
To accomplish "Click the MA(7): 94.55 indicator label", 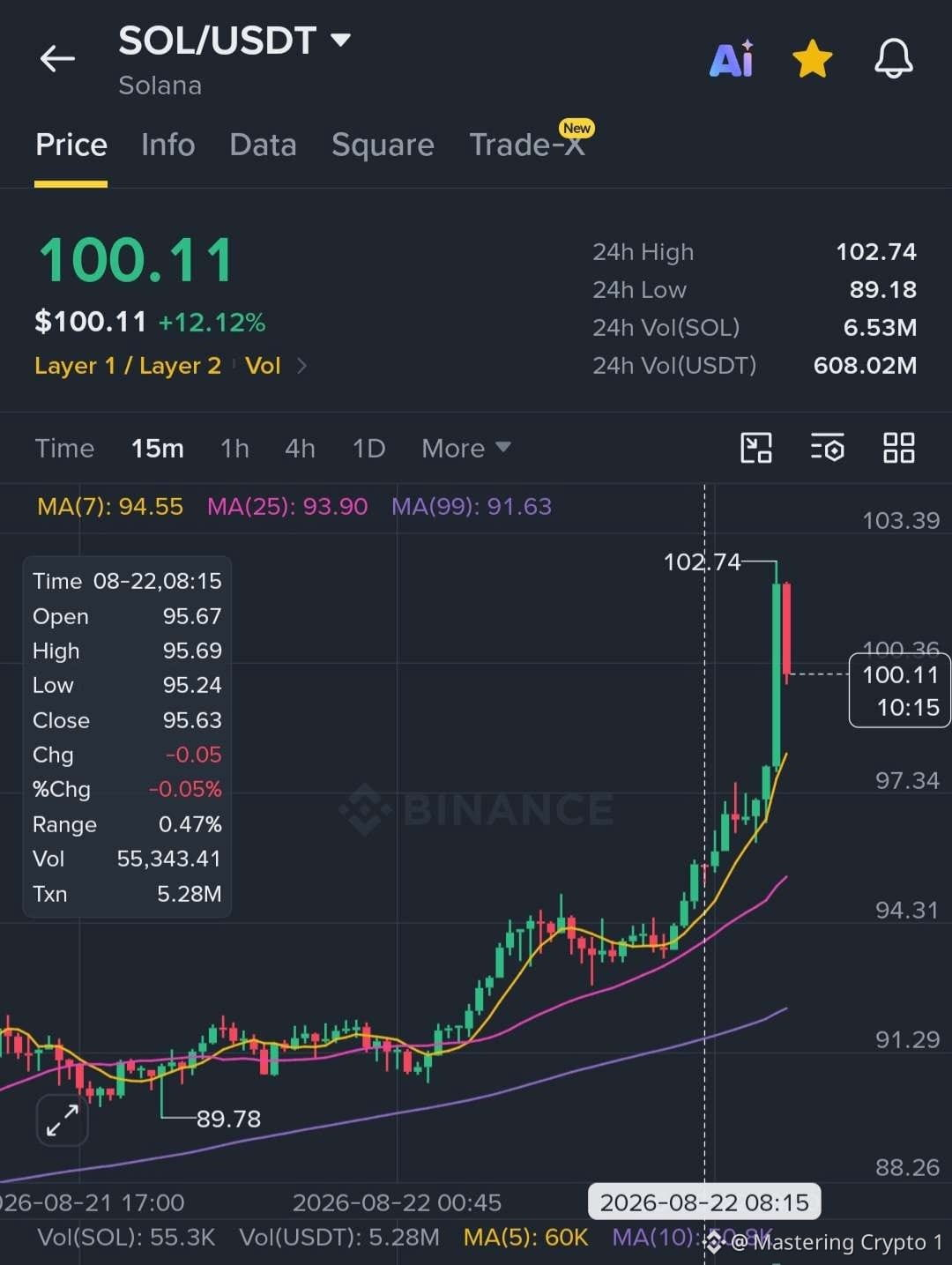I will tap(110, 506).
